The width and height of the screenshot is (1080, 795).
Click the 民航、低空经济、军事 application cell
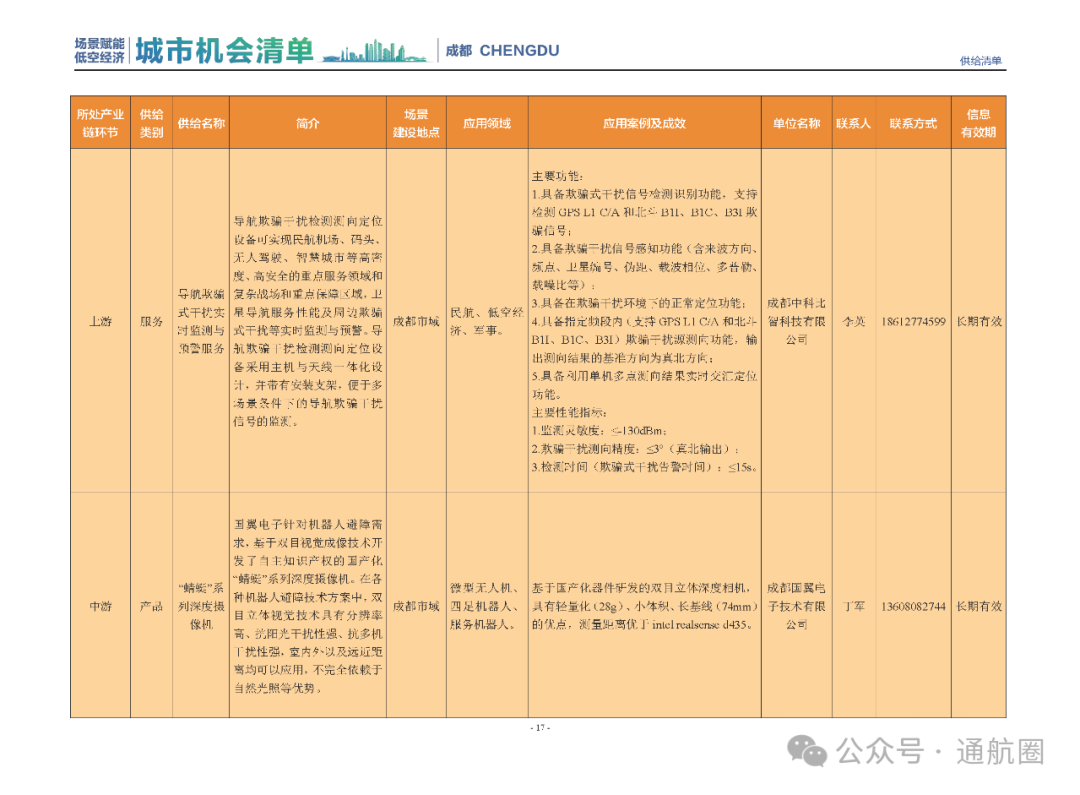point(487,321)
